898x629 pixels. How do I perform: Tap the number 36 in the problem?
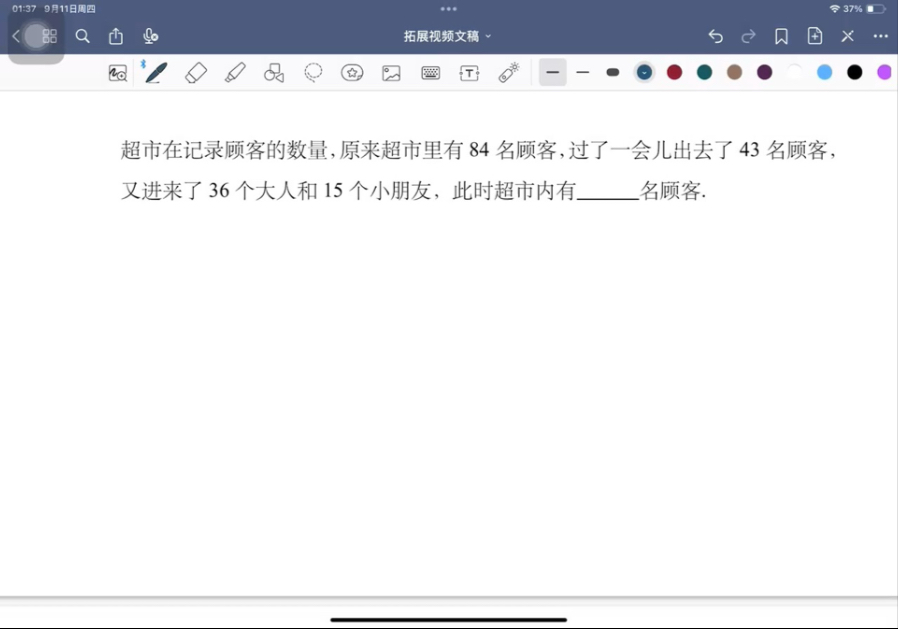[219, 191]
